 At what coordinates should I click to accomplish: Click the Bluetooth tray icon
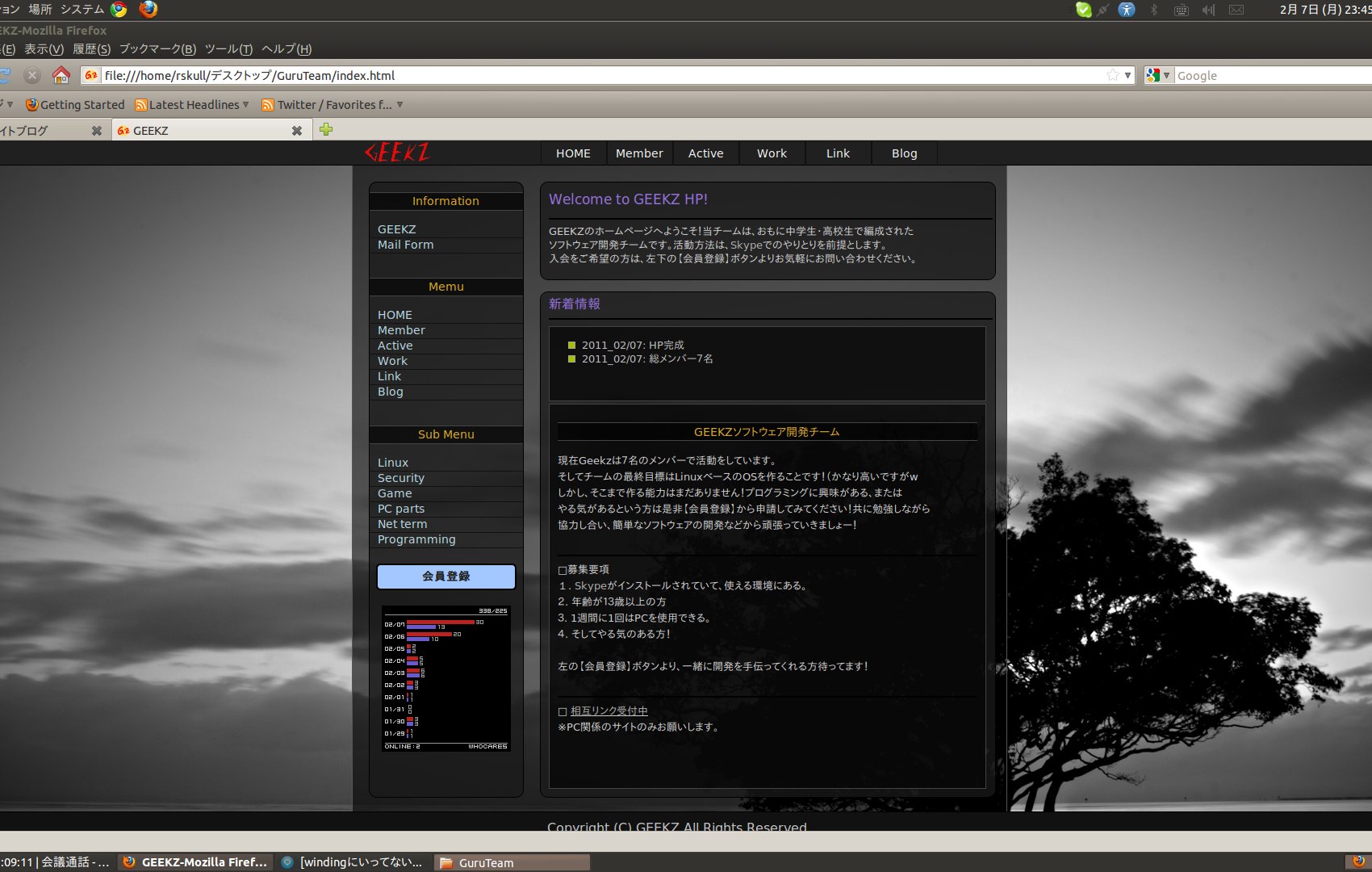1153,10
